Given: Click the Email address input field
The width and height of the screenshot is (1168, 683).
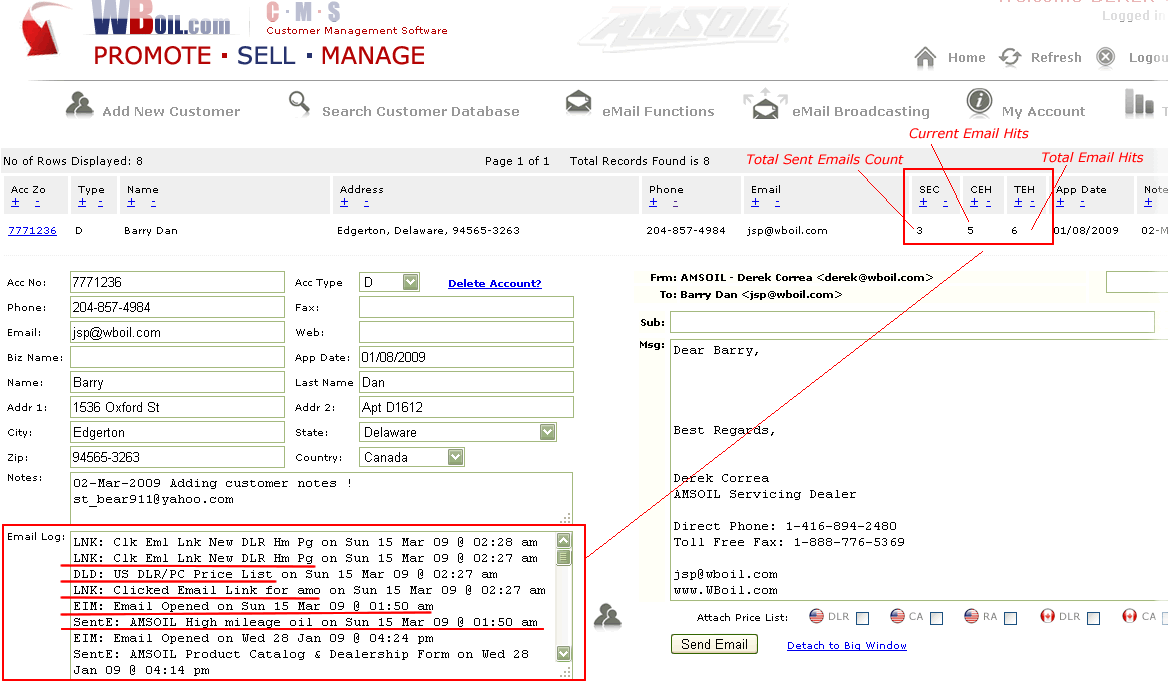Looking at the screenshot, I should 177,332.
